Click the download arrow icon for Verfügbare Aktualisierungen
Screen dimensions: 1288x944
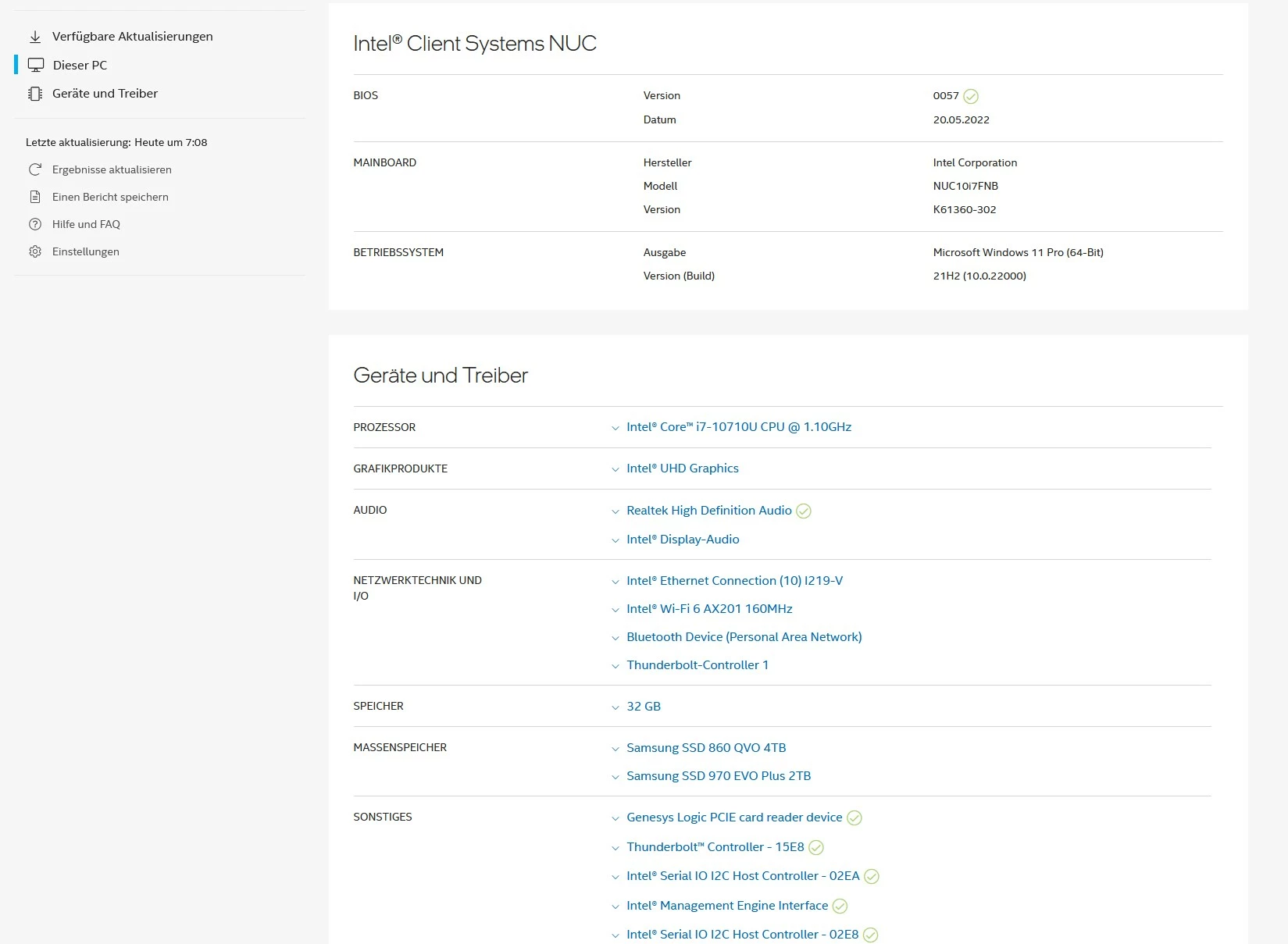coord(35,37)
